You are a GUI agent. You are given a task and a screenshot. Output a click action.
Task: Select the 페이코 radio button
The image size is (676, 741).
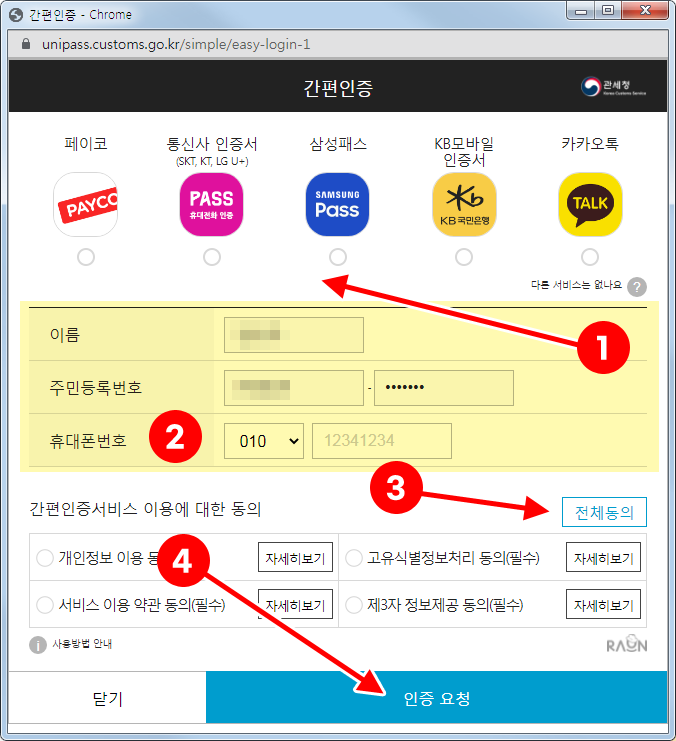[x=86, y=257]
